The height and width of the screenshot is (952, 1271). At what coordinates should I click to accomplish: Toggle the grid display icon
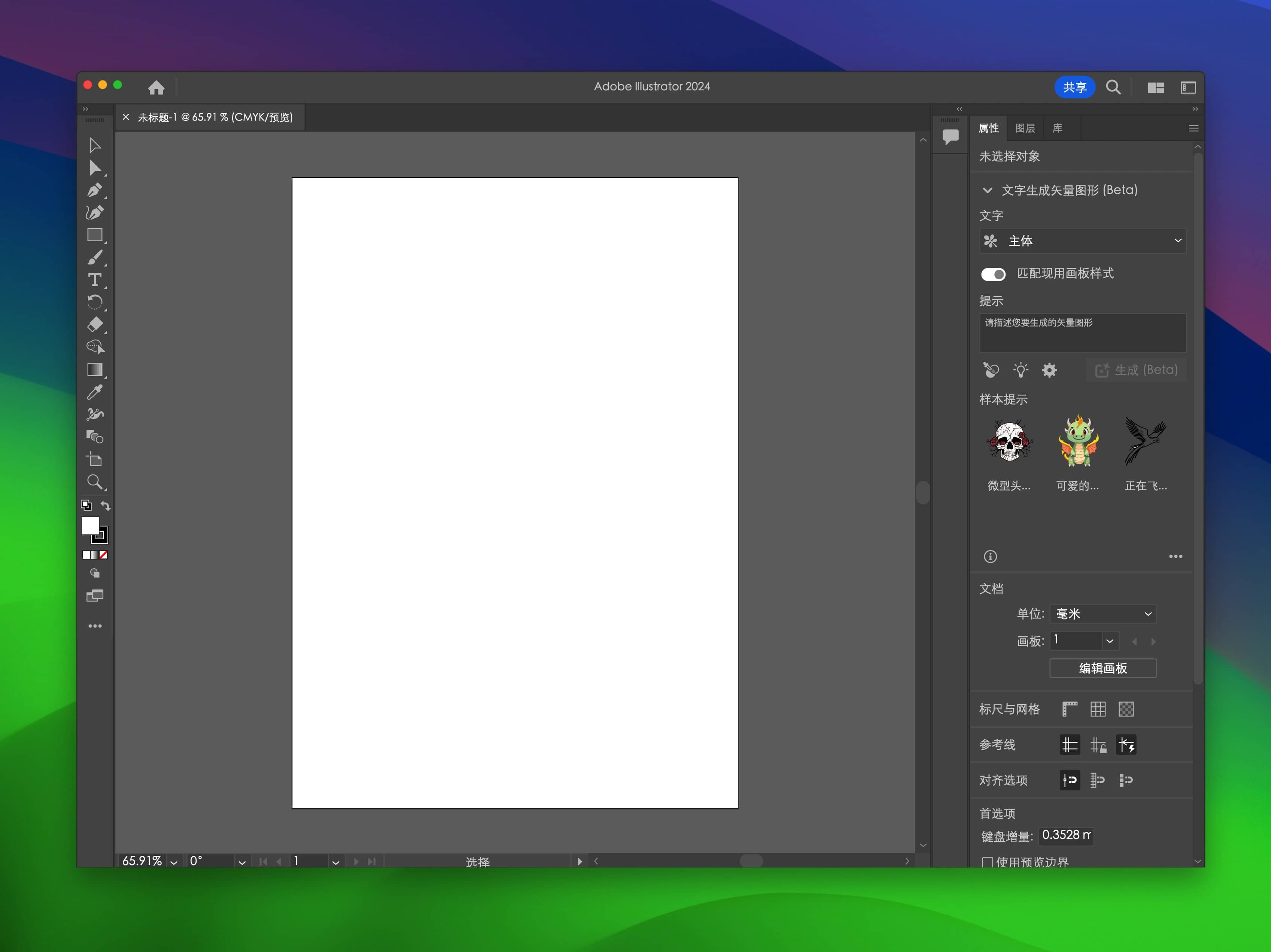pos(1098,709)
